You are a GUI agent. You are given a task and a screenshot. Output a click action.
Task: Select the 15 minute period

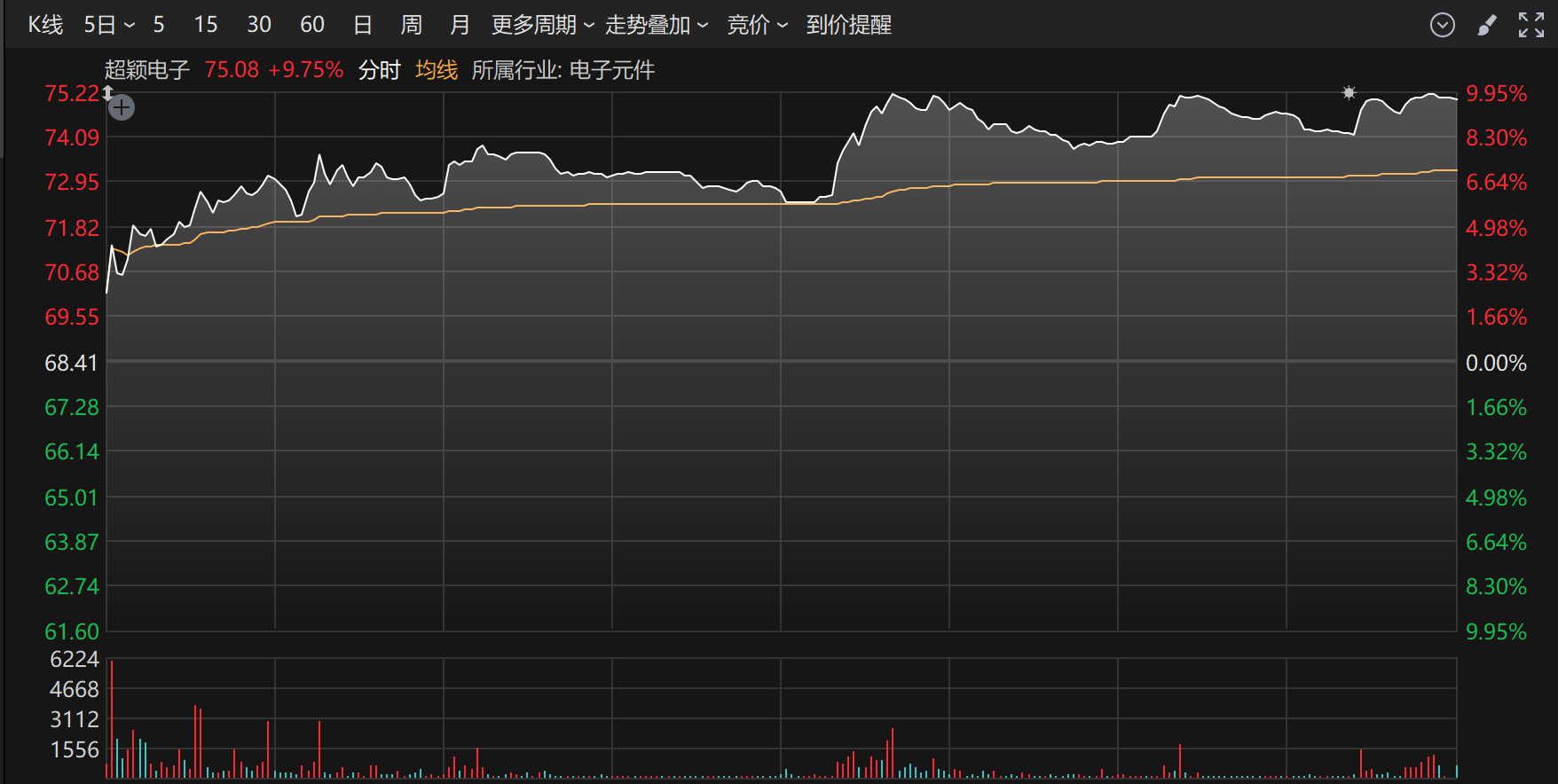coord(206,25)
